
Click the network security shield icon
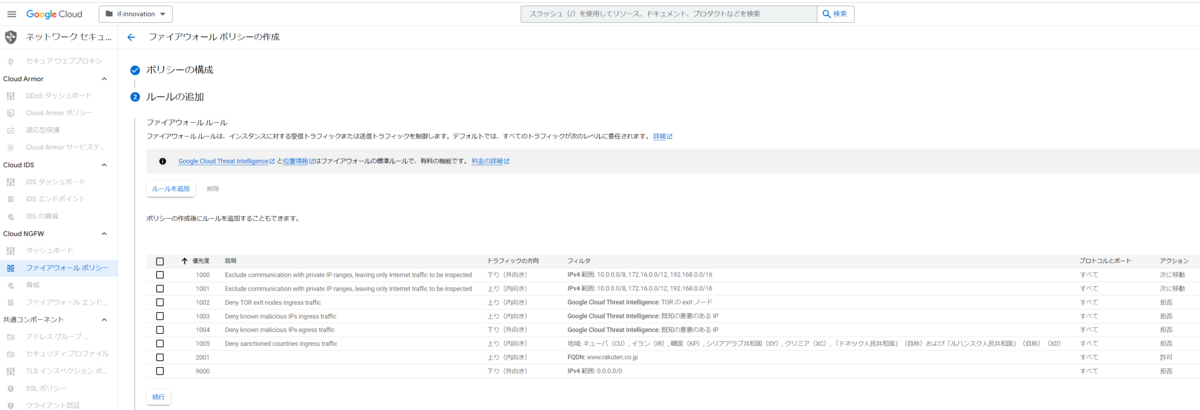click(x=11, y=37)
